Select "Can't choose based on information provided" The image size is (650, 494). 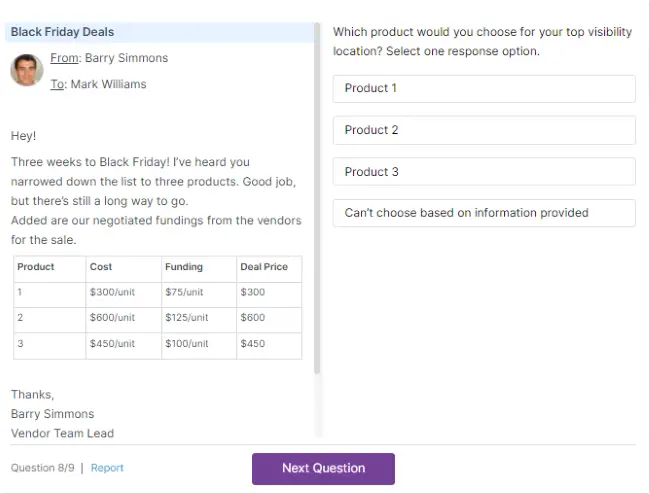point(484,213)
